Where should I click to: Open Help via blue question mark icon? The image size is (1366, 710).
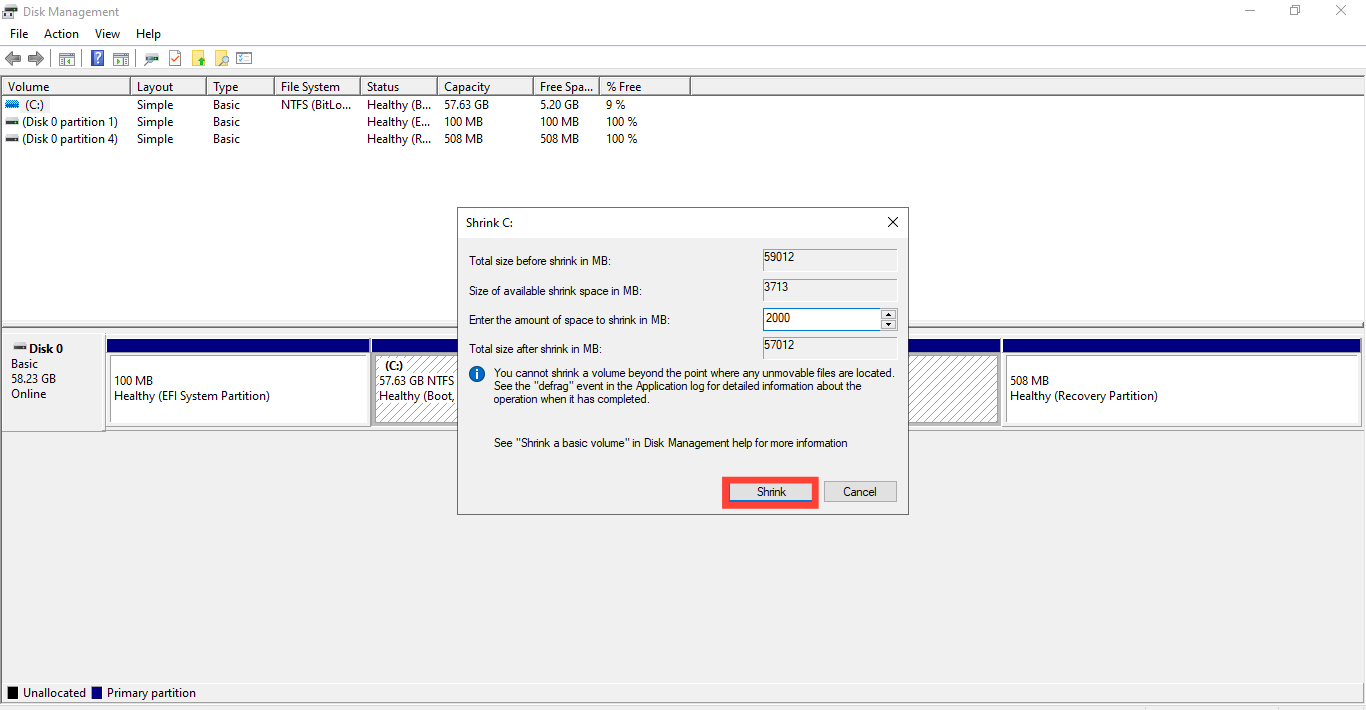point(98,59)
